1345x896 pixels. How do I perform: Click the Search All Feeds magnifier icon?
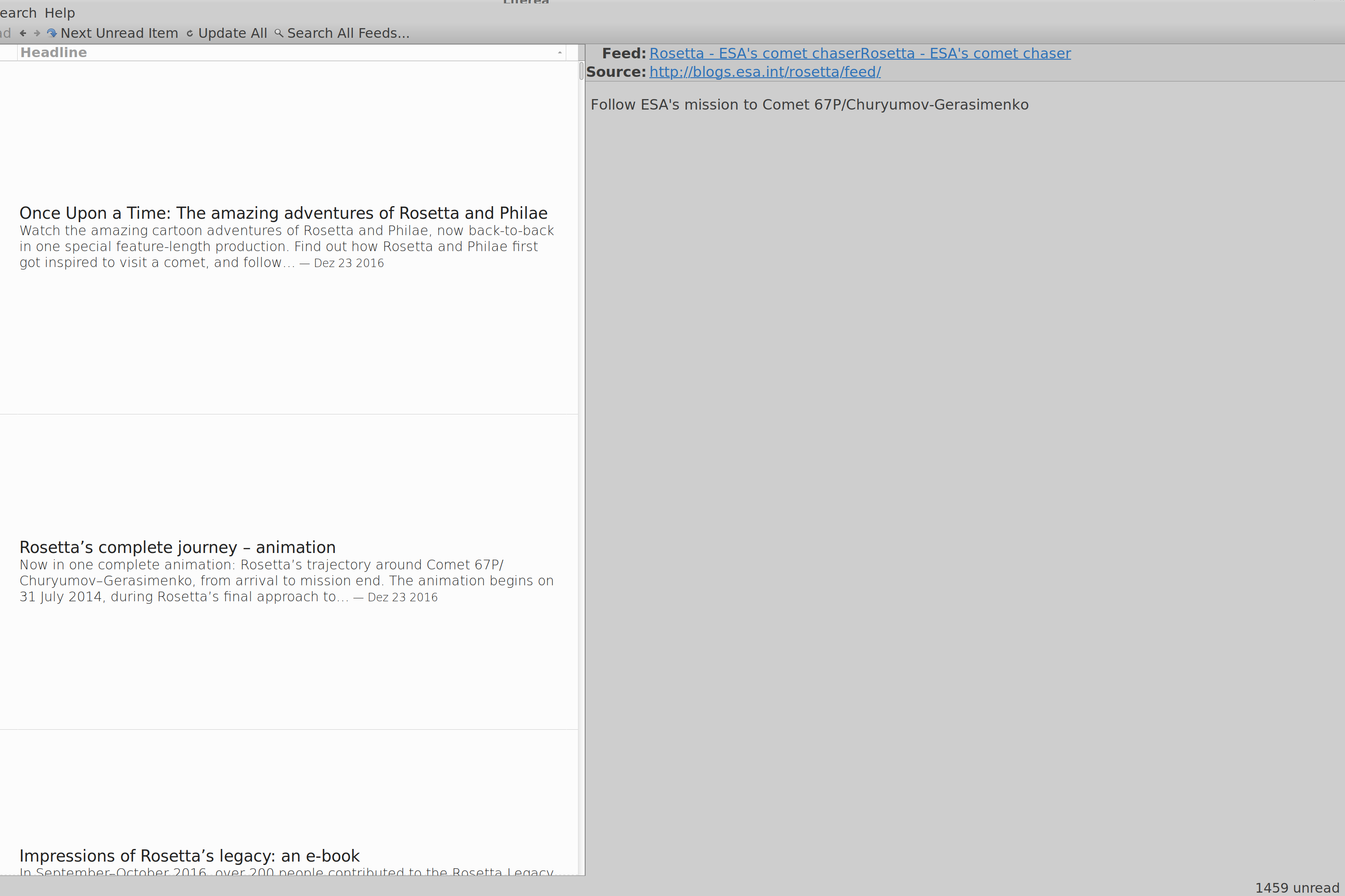[x=279, y=33]
